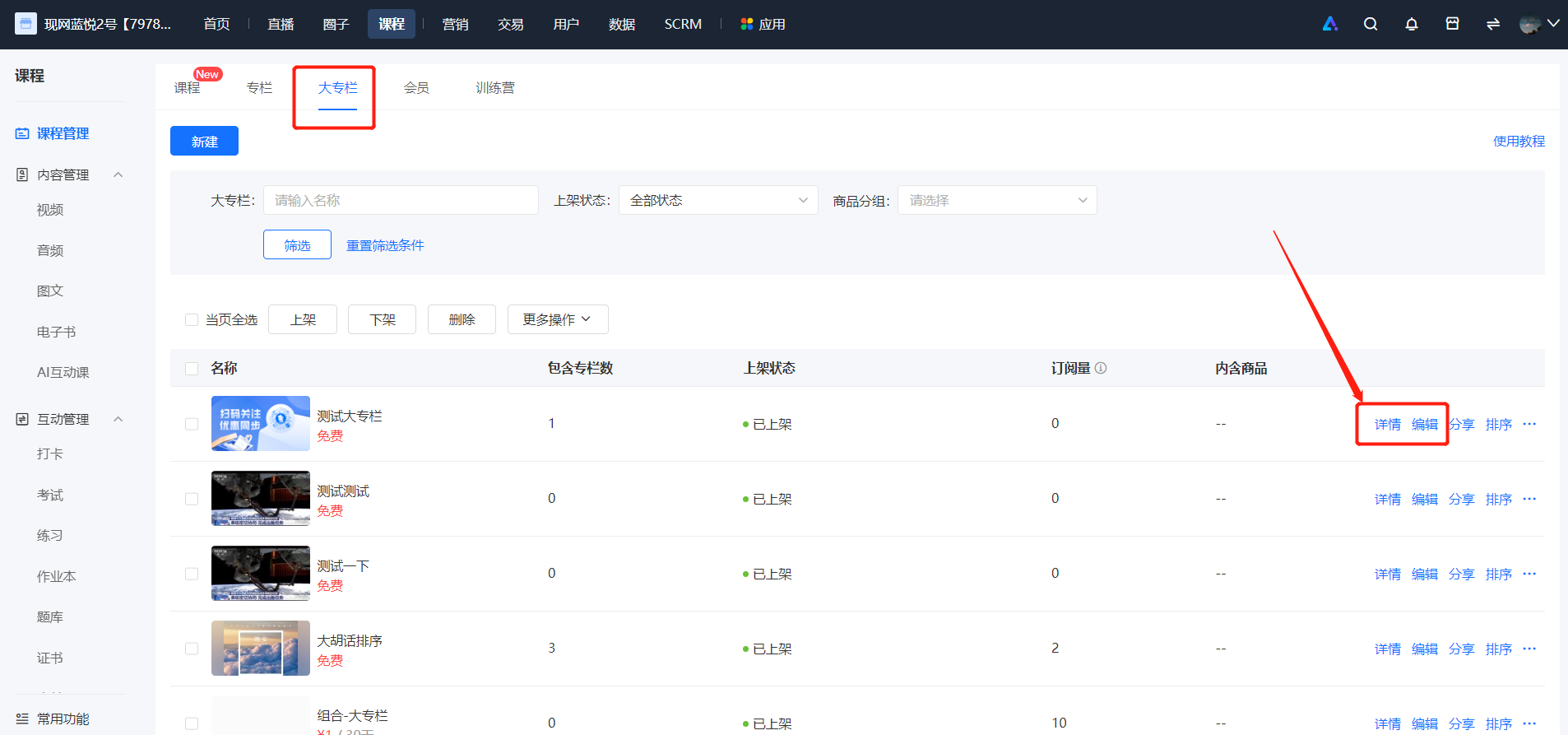Click 重置筛选条件 link
The image size is (1568, 735).
click(385, 245)
